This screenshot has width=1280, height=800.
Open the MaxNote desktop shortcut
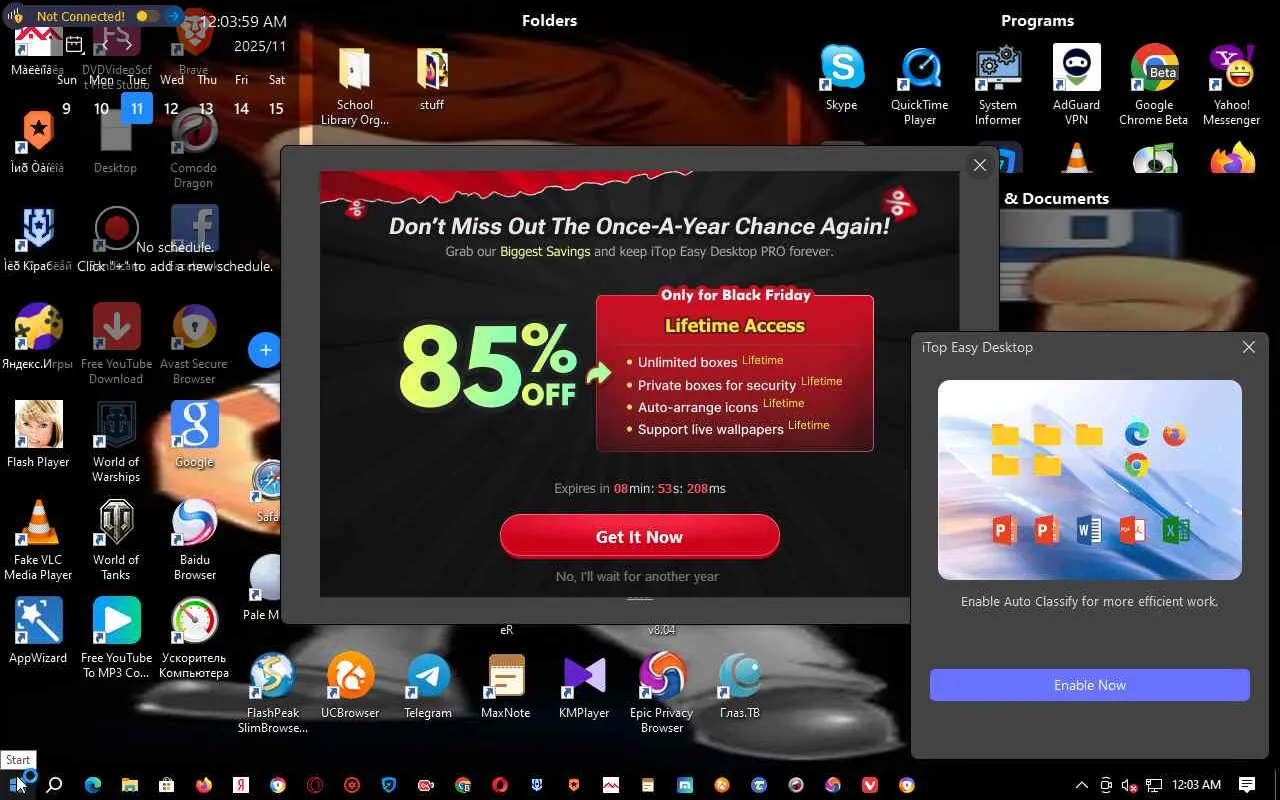tap(506, 686)
